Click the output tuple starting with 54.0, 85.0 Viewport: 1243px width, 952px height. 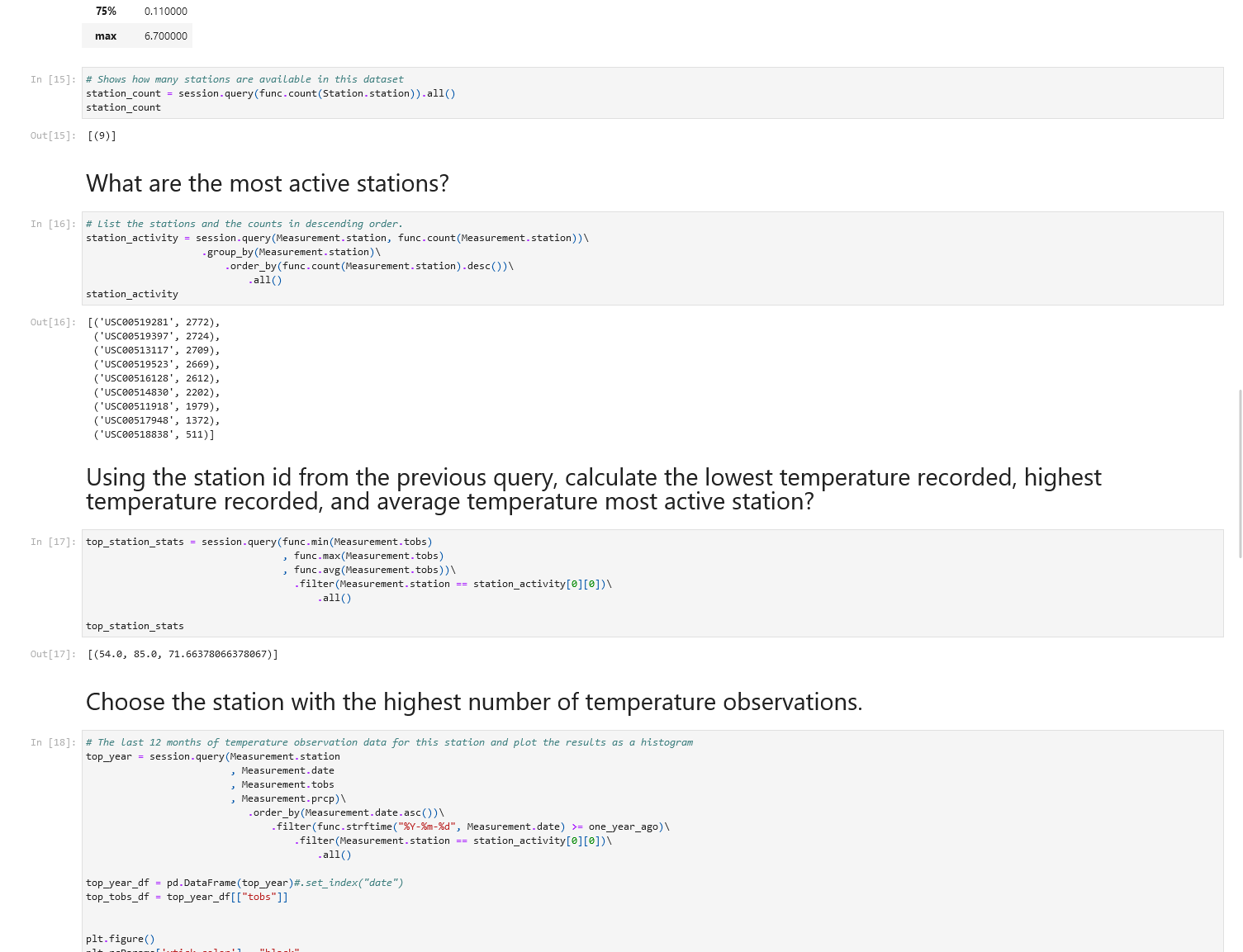(183, 654)
